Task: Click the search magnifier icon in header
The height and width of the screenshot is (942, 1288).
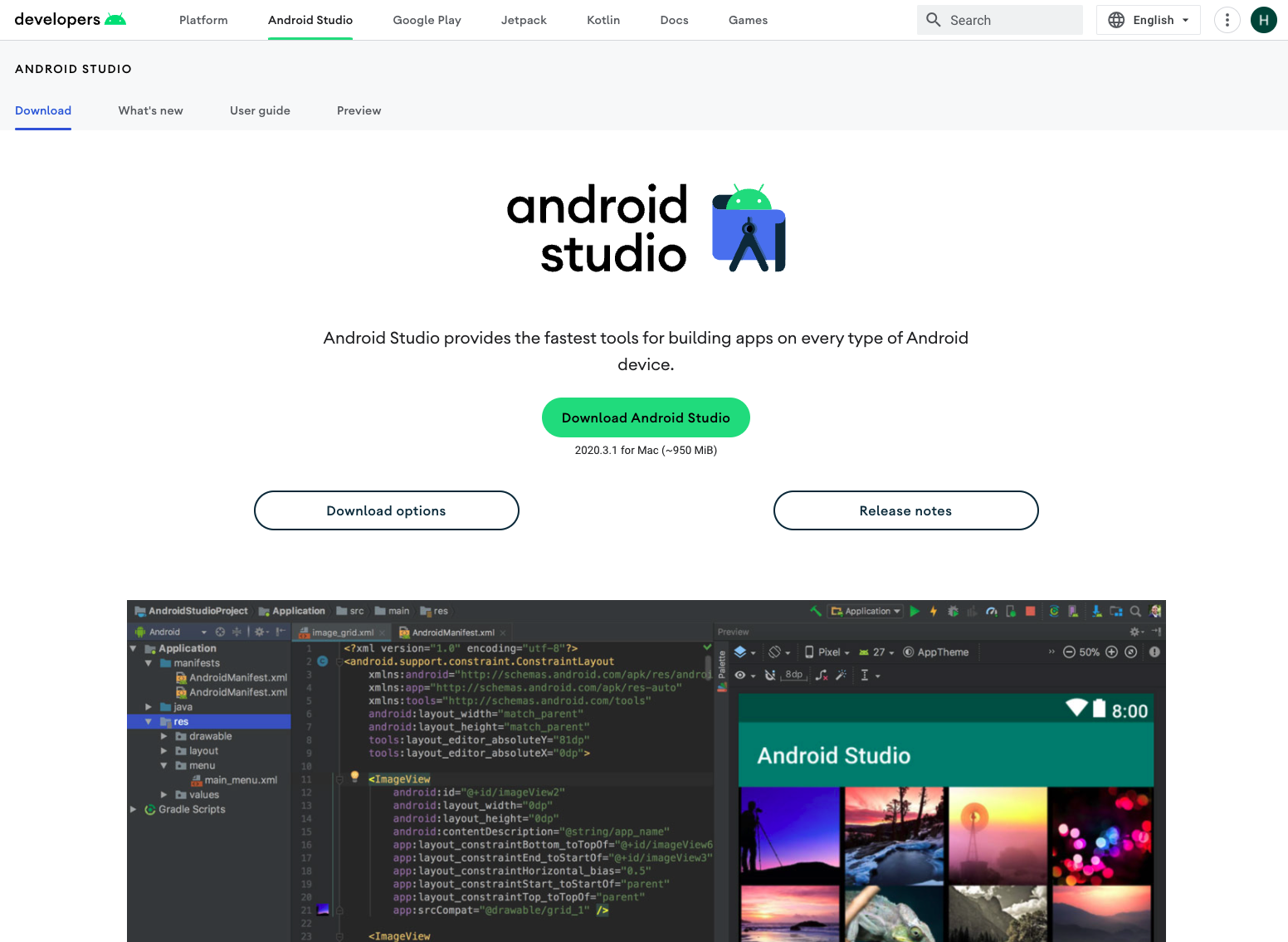Action: 934,20
